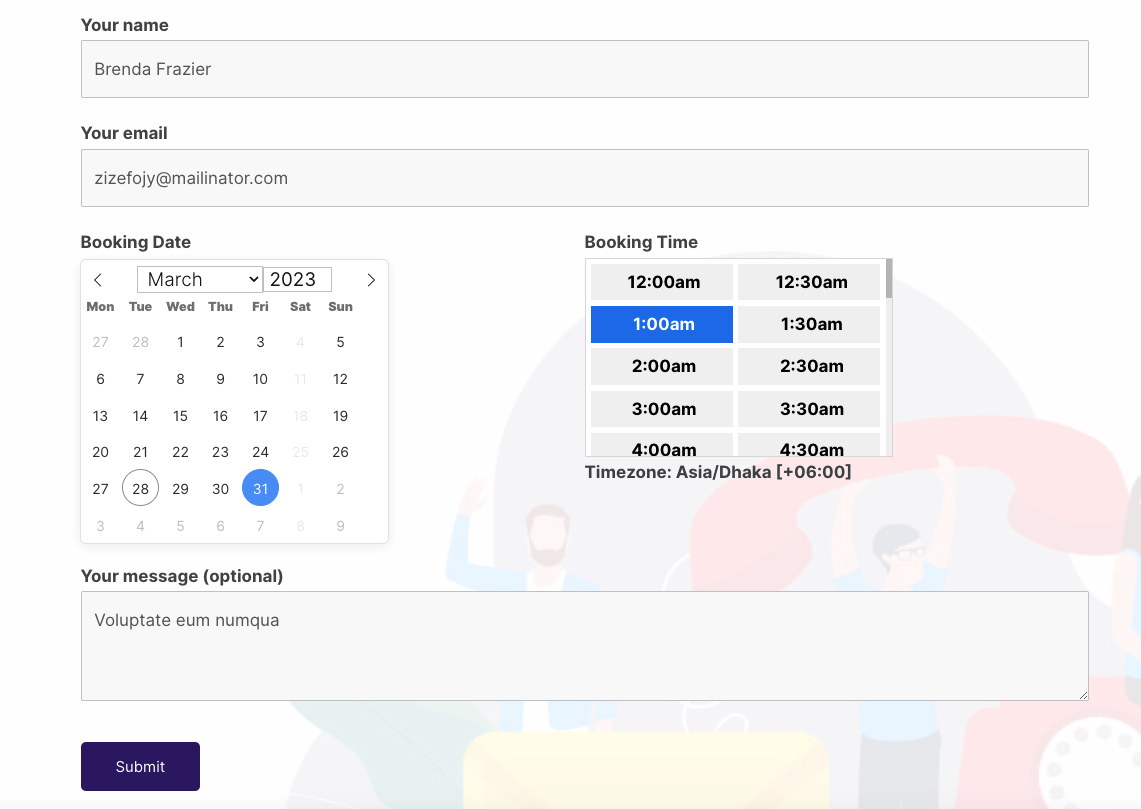Pick the 4:00am booking time
1141x809 pixels.
pos(661,448)
